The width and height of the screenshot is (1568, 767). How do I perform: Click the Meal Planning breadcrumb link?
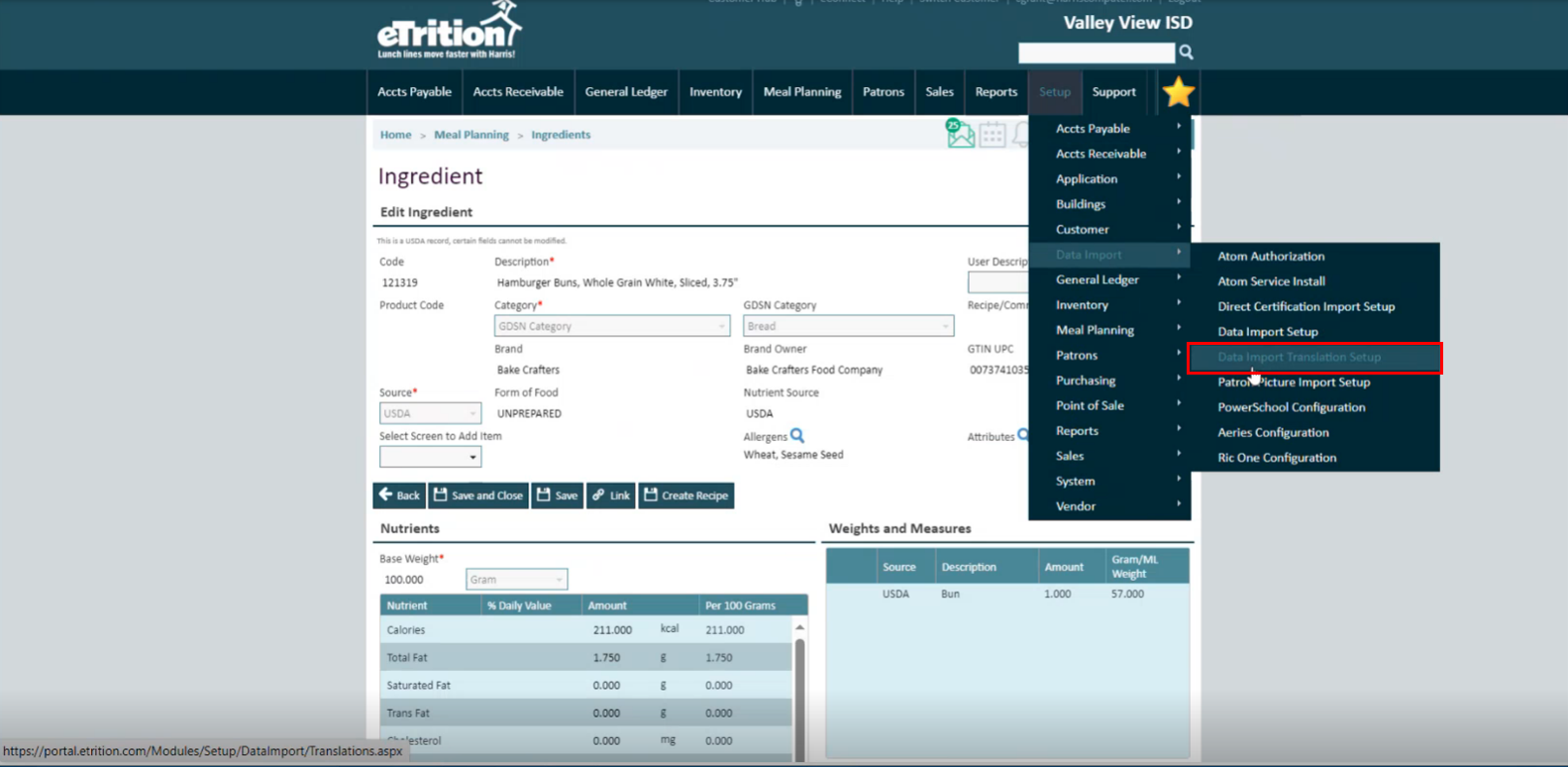[x=470, y=135]
